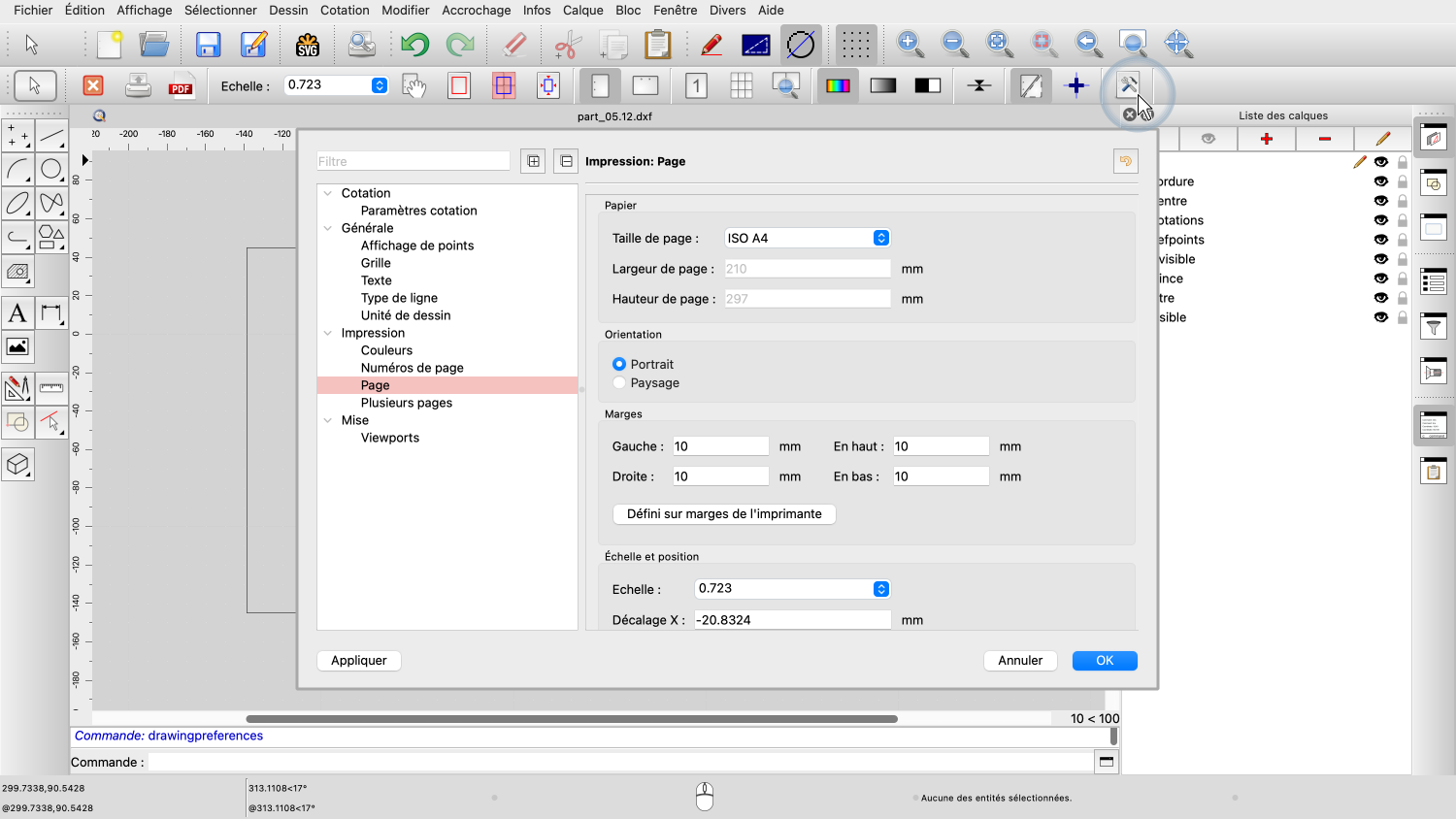This screenshot has height=819, width=1456.
Task: Select the scissors Cut icon
Action: click(567, 45)
